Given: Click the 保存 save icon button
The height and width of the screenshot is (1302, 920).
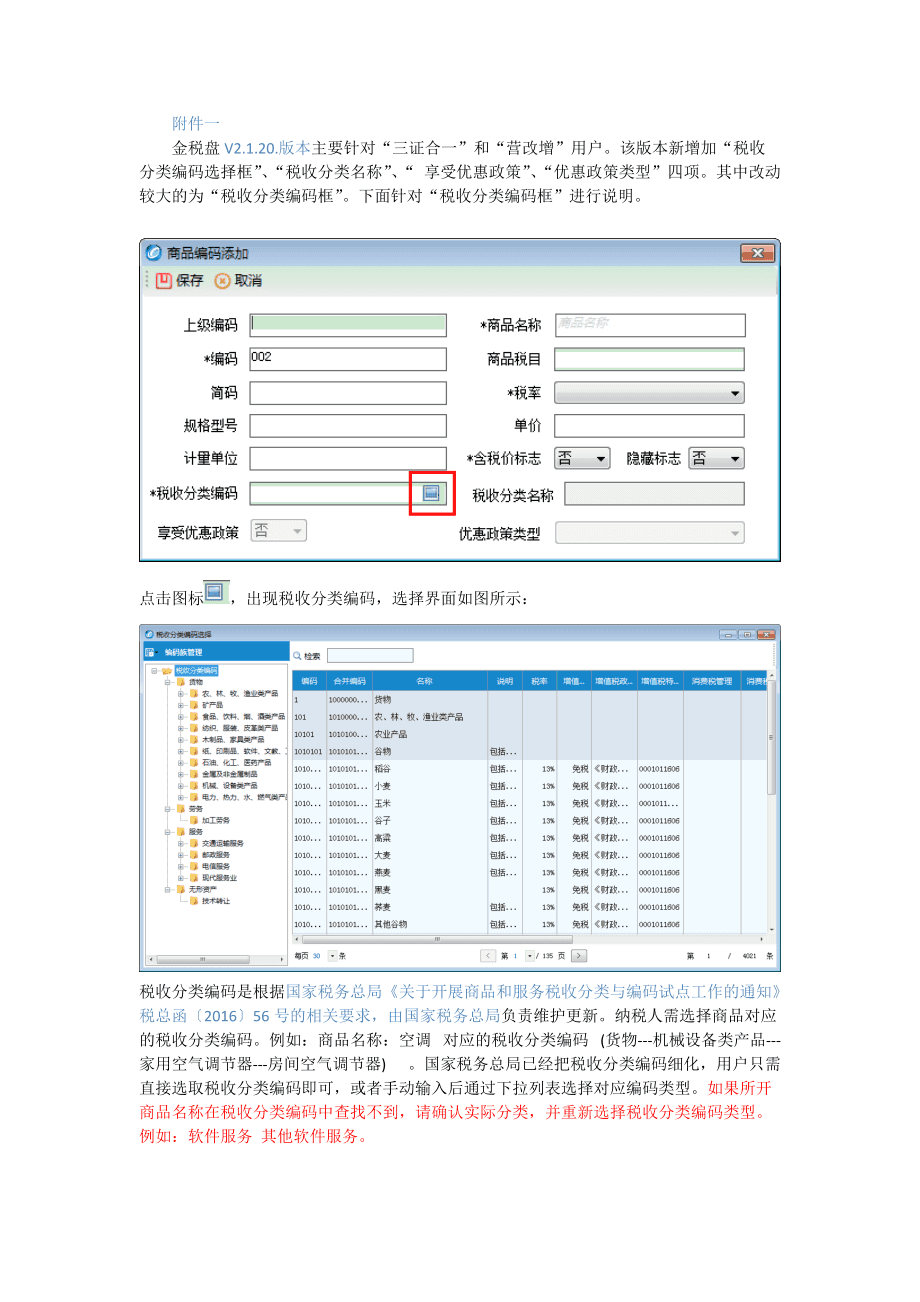Looking at the screenshot, I should 164,281.
